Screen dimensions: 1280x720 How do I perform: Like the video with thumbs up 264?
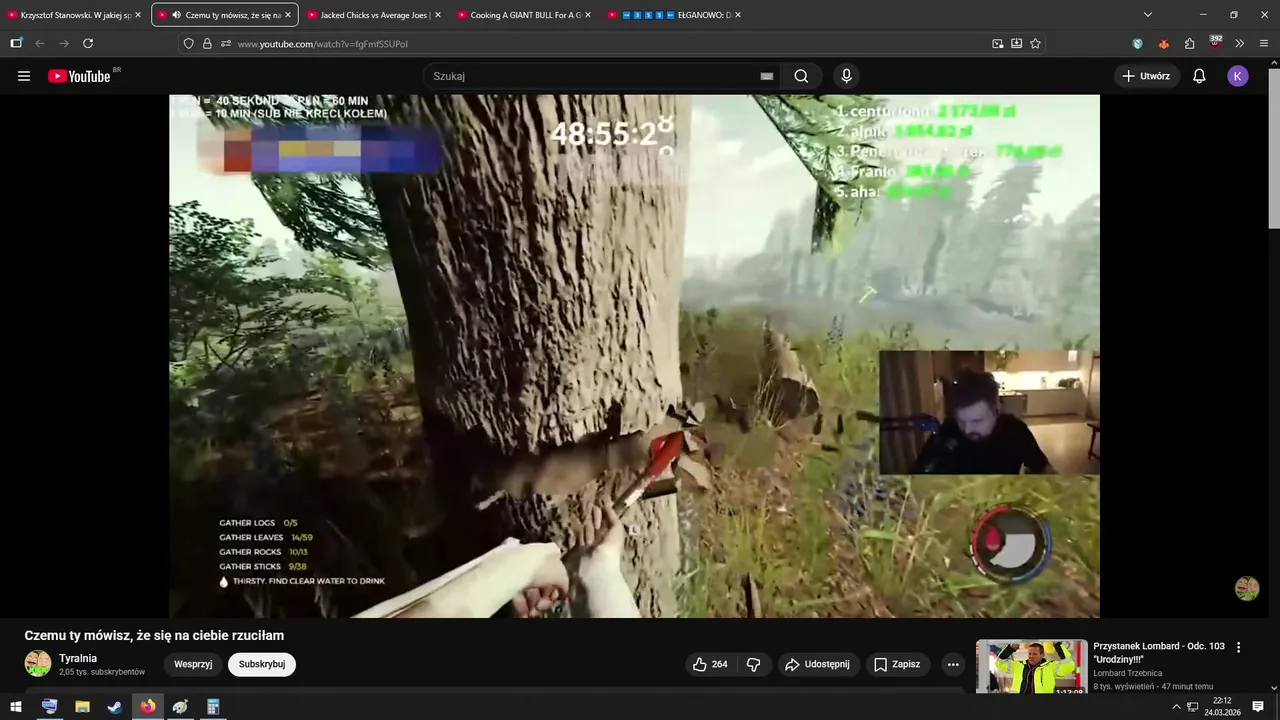click(710, 664)
